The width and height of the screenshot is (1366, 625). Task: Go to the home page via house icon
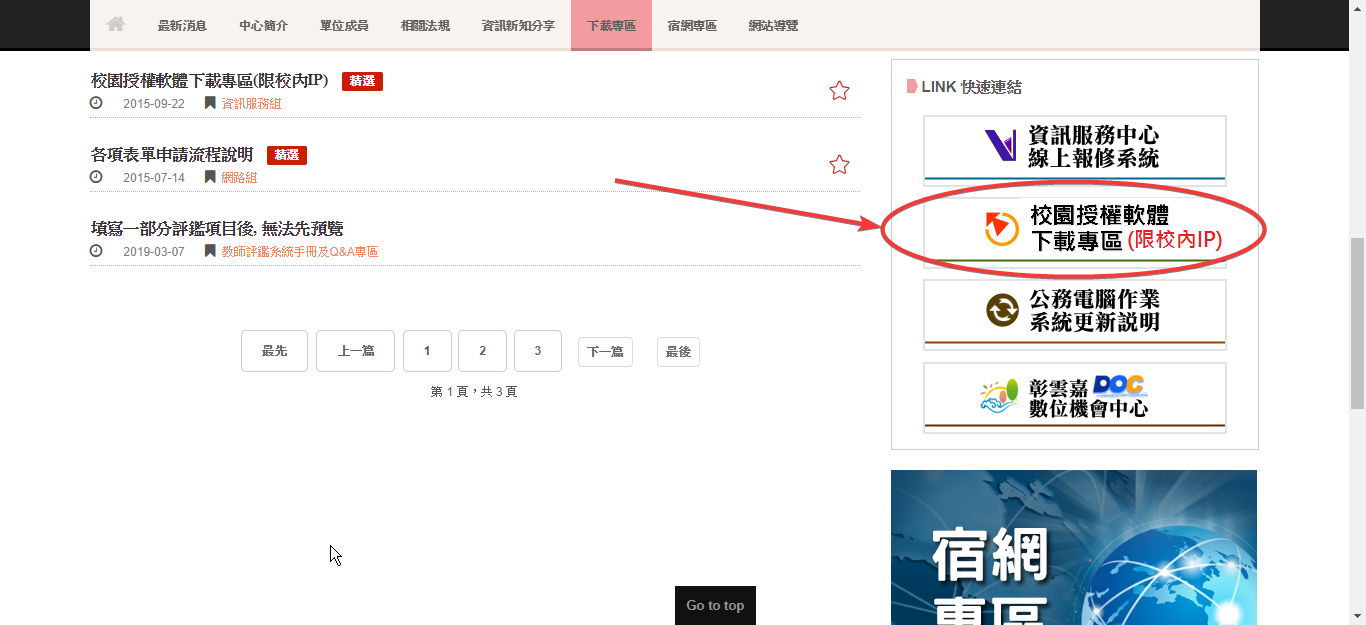[x=116, y=24]
